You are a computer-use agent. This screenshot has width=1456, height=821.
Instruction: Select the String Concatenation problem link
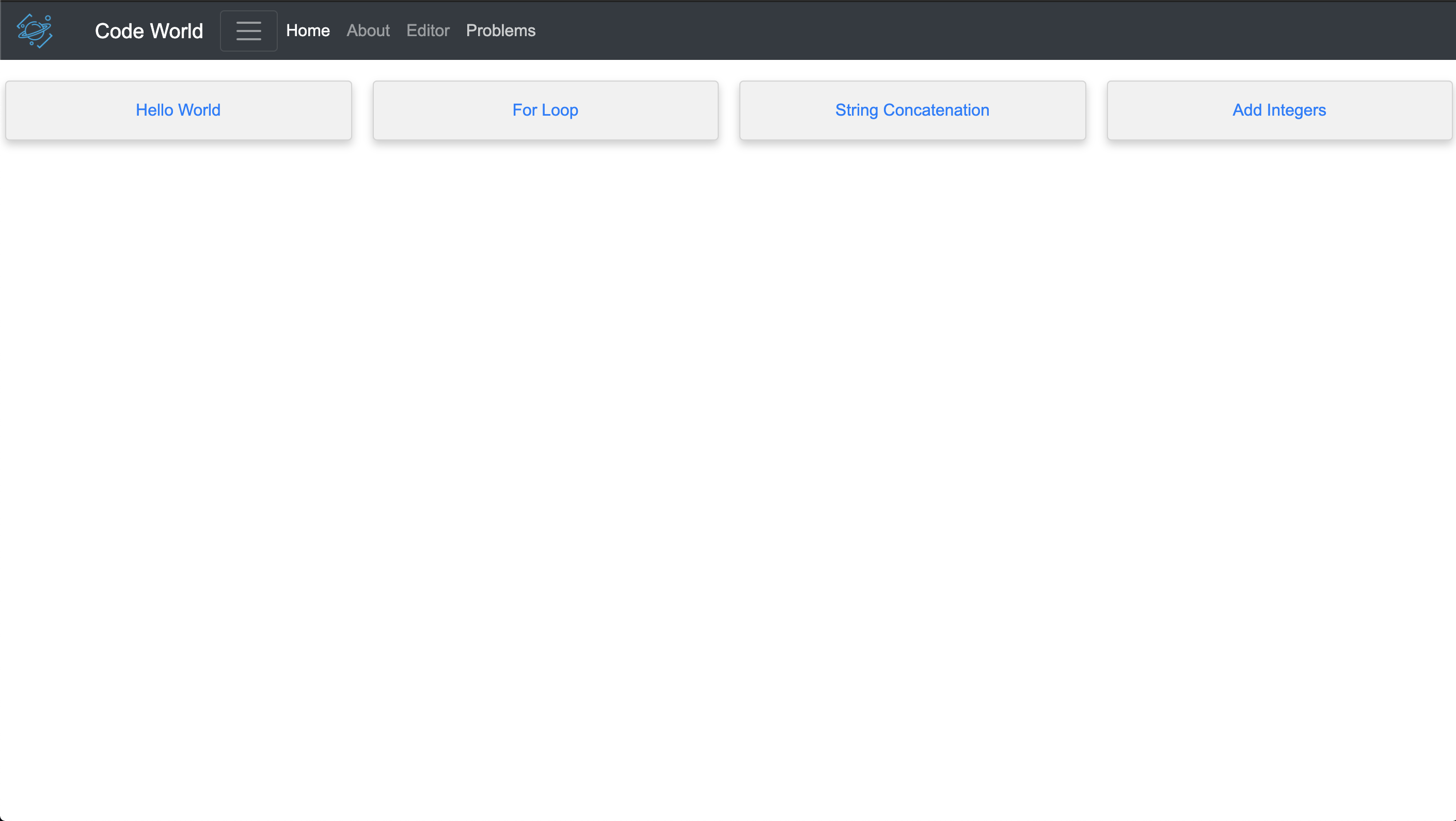[x=912, y=109]
